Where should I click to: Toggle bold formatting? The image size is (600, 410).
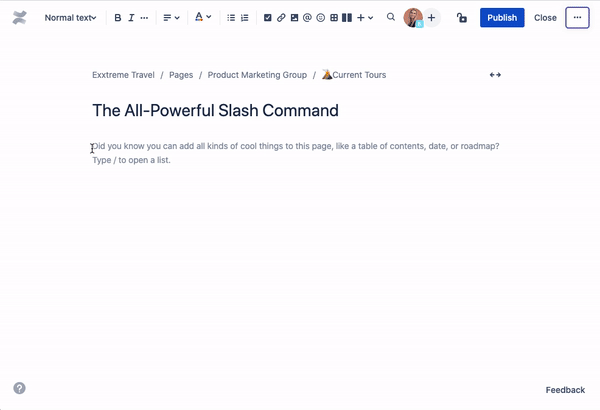(x=118, y=18)
